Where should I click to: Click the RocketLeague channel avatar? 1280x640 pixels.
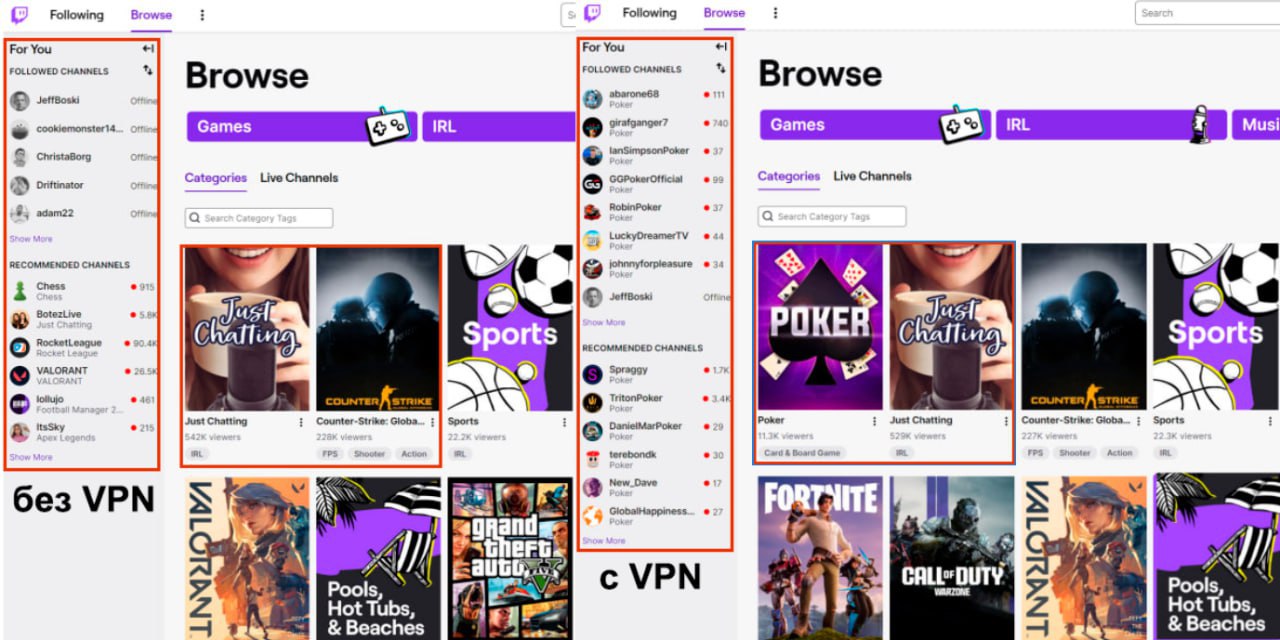20,347
